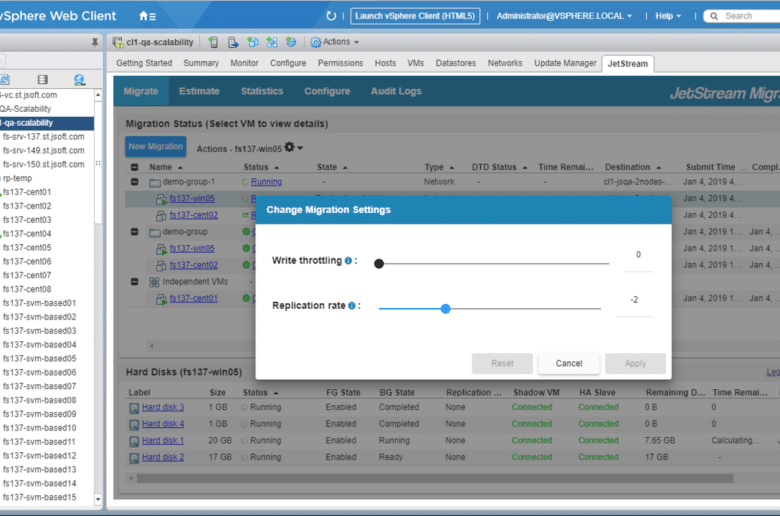Open the Summary tab
This screenshot has height=516, width=780.
201,63
